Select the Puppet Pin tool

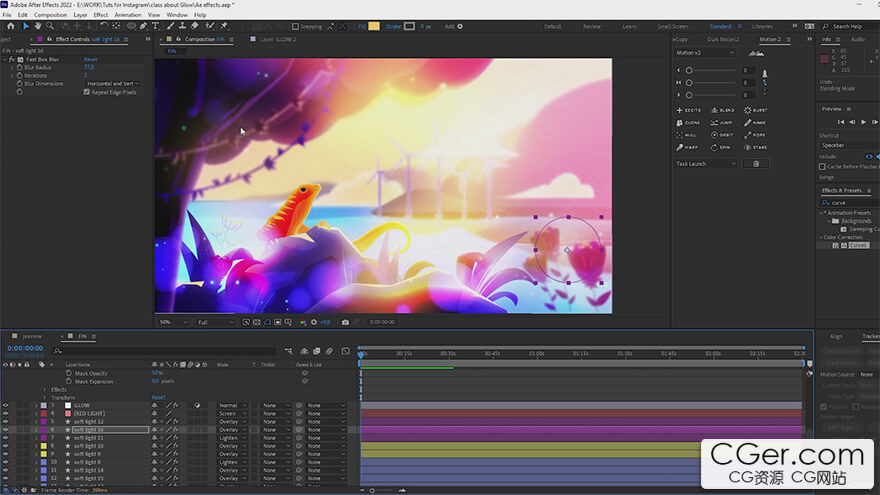(x=224, y=26)
